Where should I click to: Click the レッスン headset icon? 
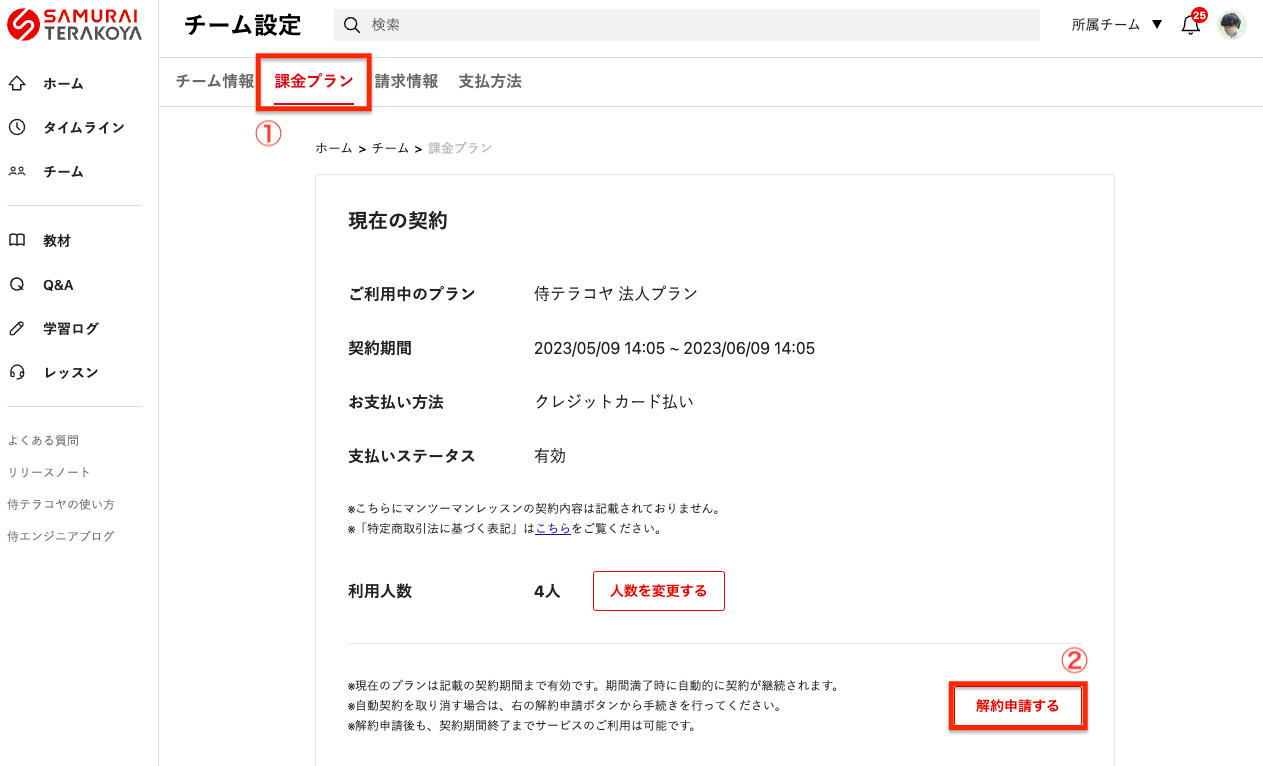click(x=17, y=372)
